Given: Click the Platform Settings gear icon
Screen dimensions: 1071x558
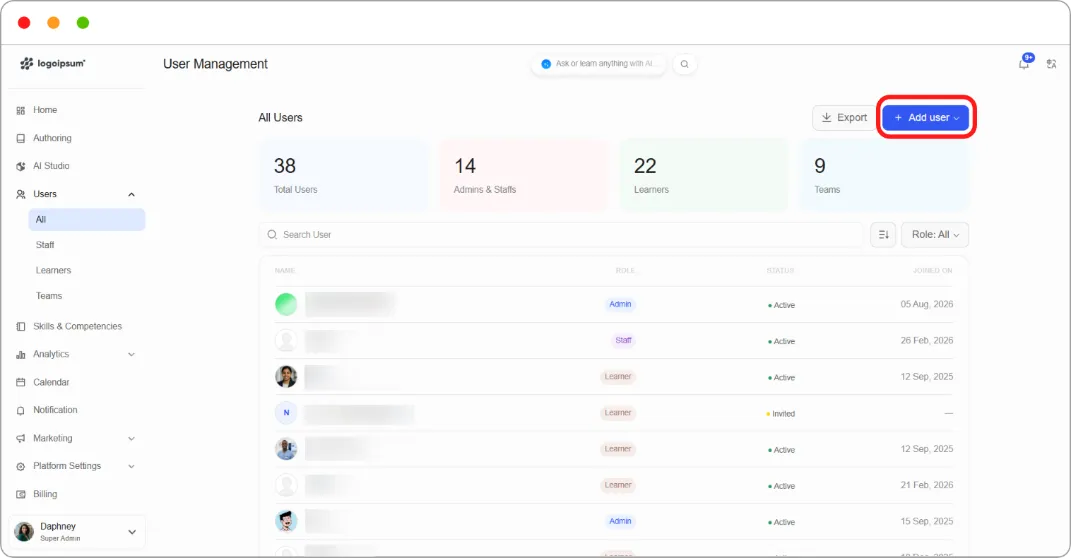Looking at the screenshot, I should point(20,466).
